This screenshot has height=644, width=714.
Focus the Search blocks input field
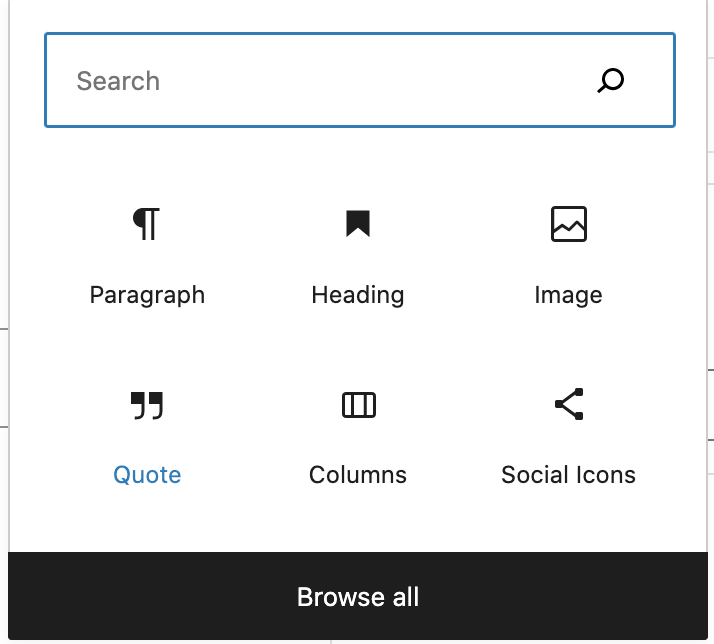coord(330,81)
